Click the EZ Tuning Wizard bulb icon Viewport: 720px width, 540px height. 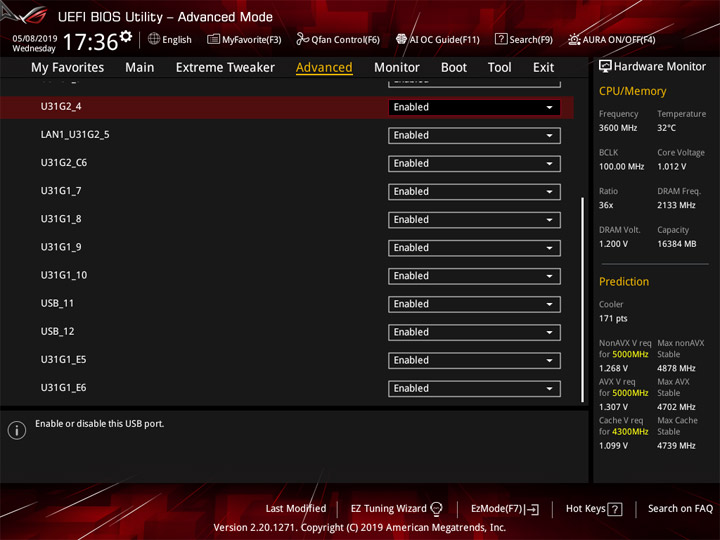pyautogui.click(x=437, y=509)
